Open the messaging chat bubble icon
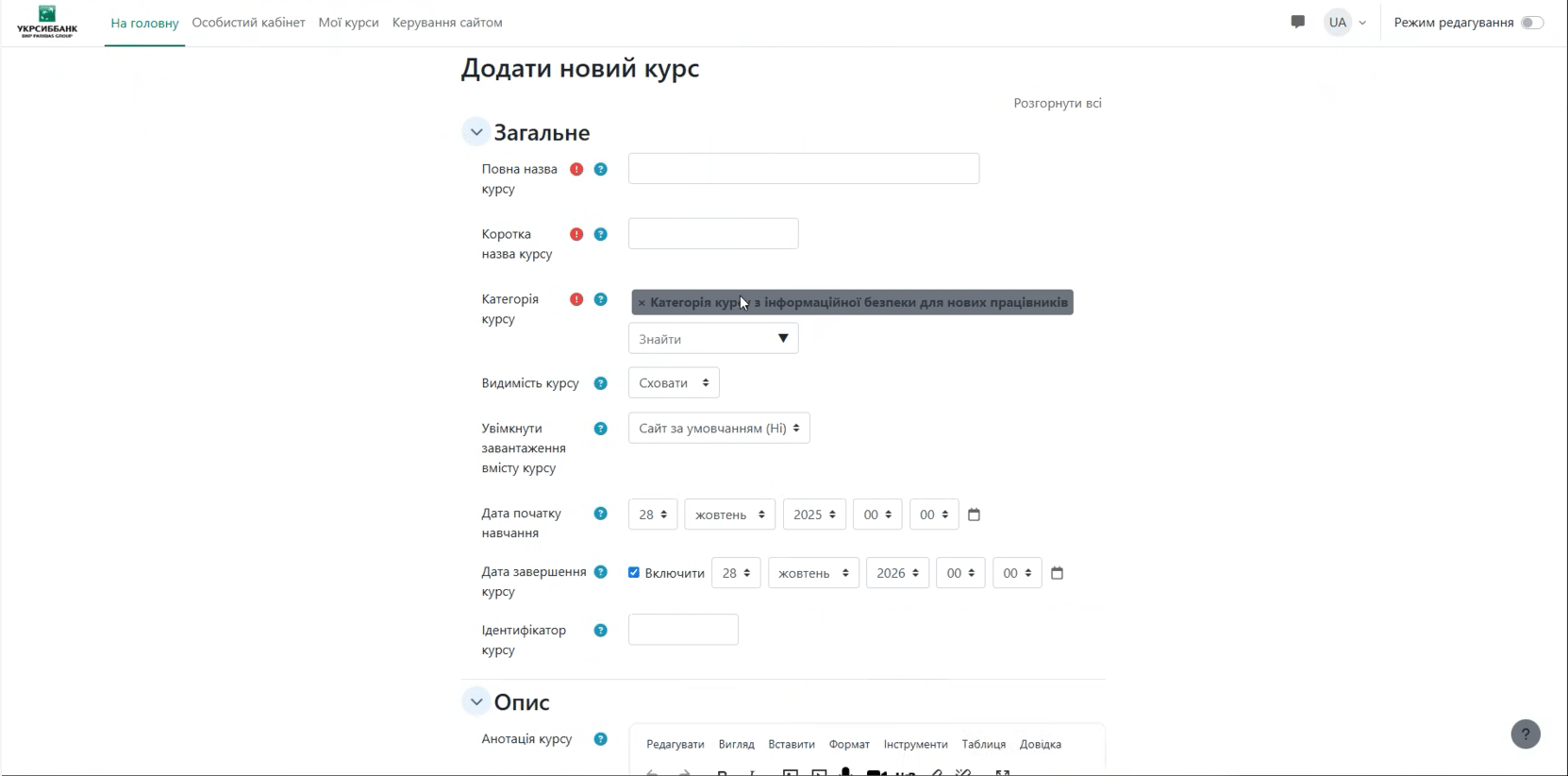This screenshot has width=1568, height=776. [1297, 22]
